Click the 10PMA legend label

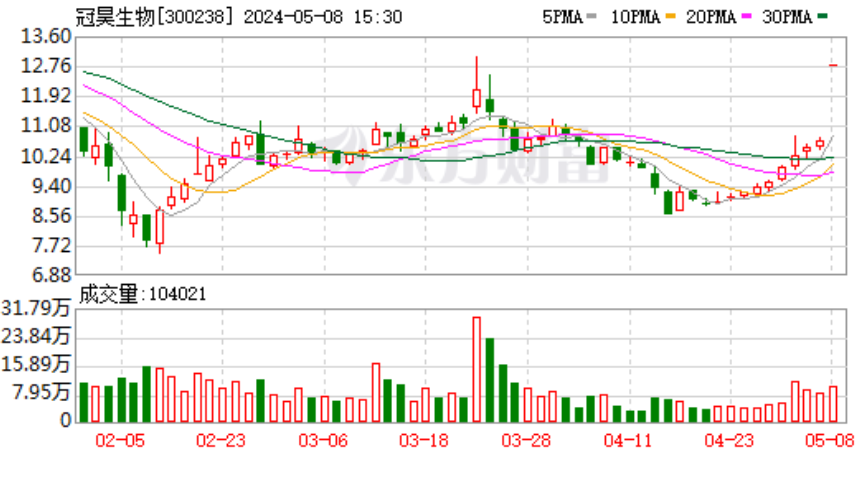pos(636,17)
